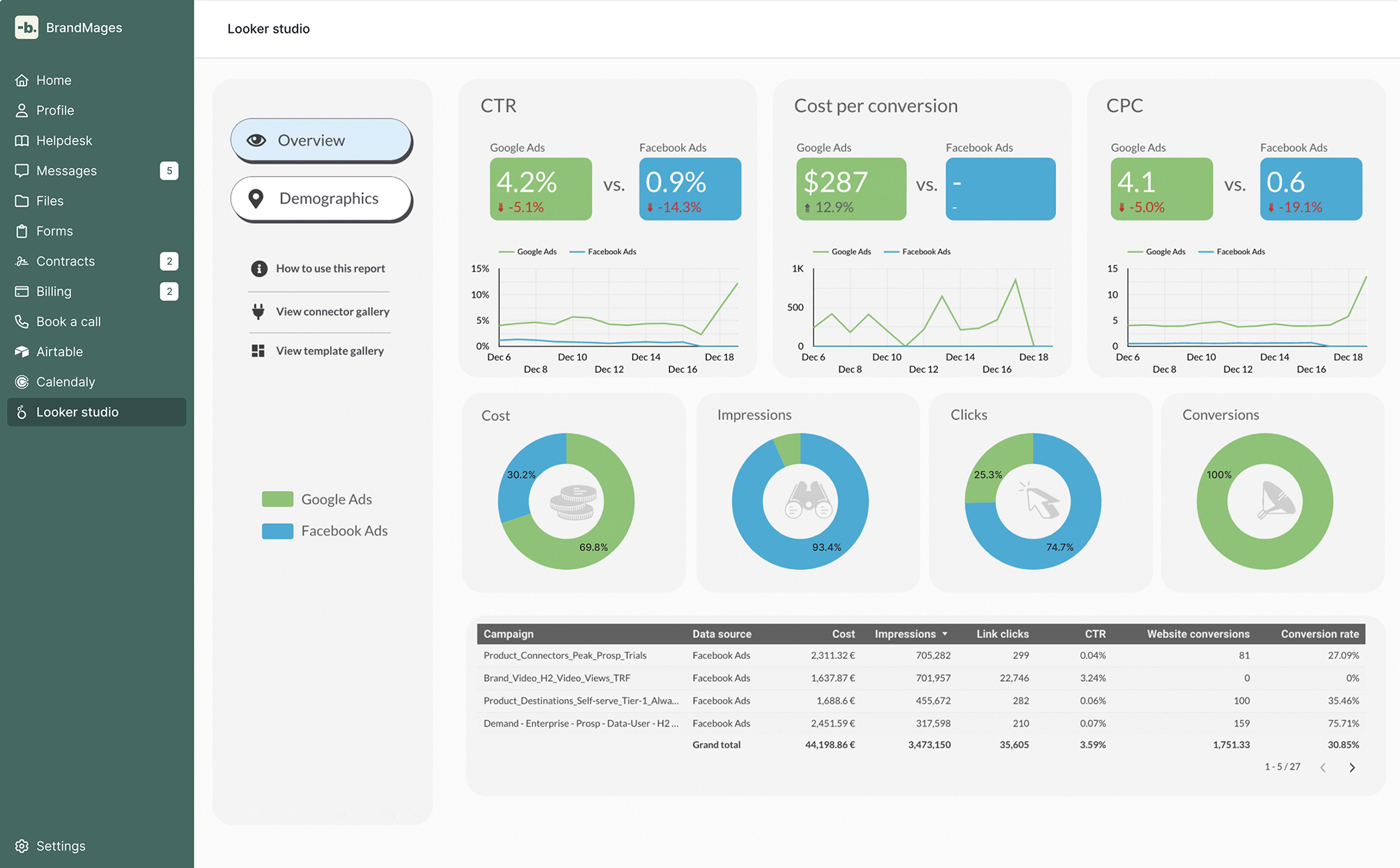The height and width of the screenshot is (868, 1400).
Task: Click the Messages chat bubble icon
Action: (x=22, y=171)
